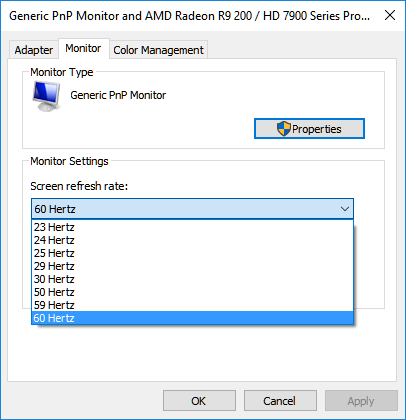Choose 23 Hertz from the list

192,227
